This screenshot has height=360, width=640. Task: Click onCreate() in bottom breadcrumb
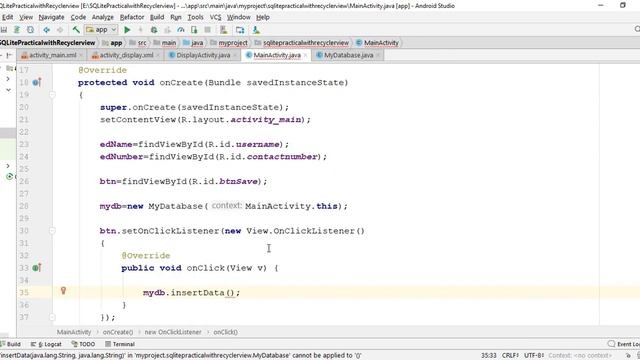tap(118, 332)
